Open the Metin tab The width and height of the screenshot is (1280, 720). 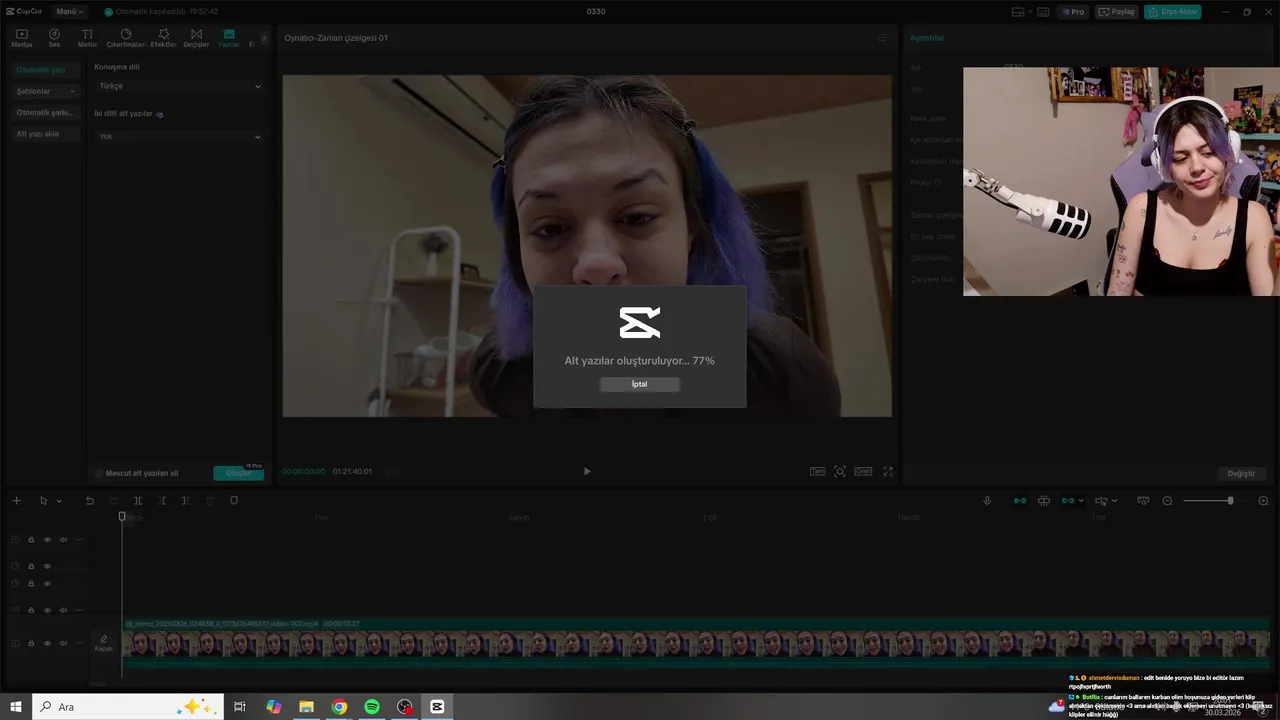[87, 38]
